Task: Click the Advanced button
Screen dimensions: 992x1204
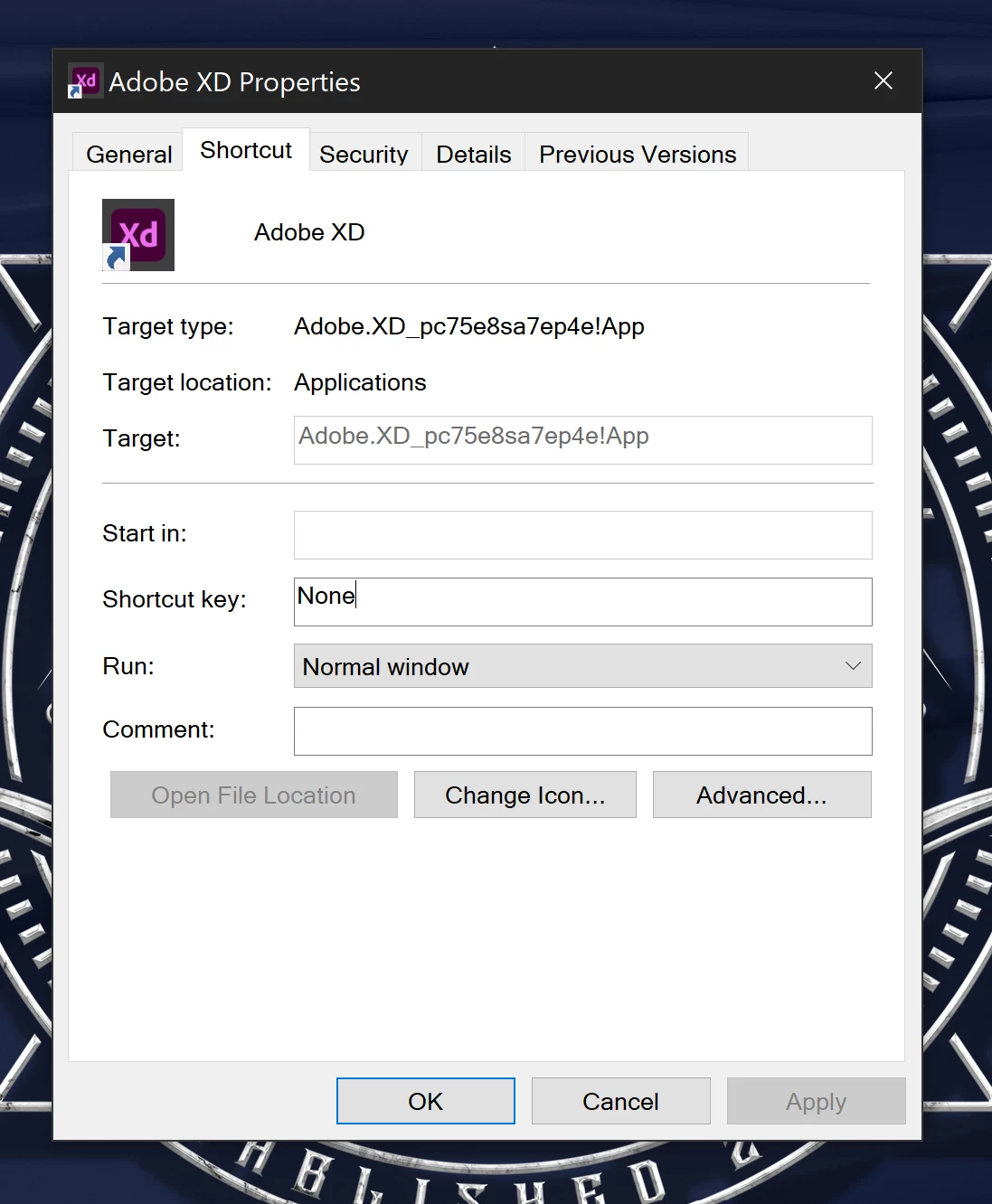Action: coord(762,795)
